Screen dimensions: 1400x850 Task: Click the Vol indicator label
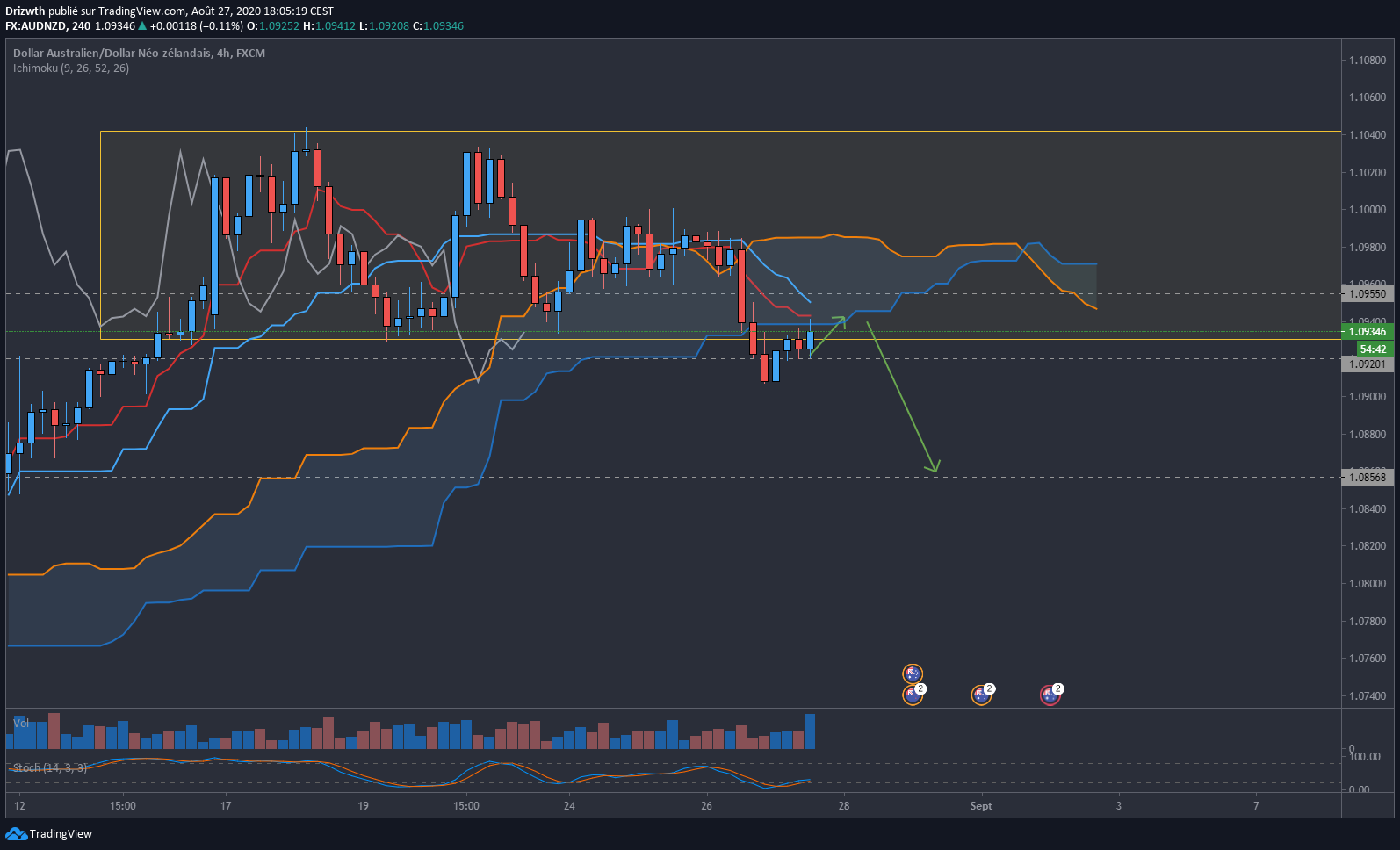(21, 723)
